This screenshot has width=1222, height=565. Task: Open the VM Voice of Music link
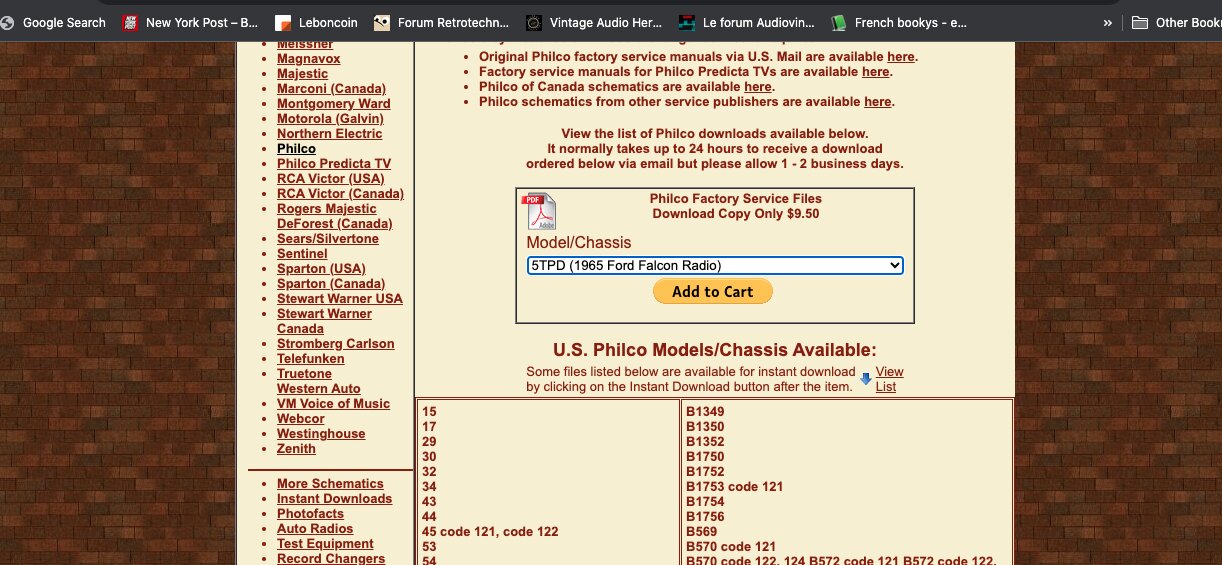pyautogui.click(x=333, y=404)
